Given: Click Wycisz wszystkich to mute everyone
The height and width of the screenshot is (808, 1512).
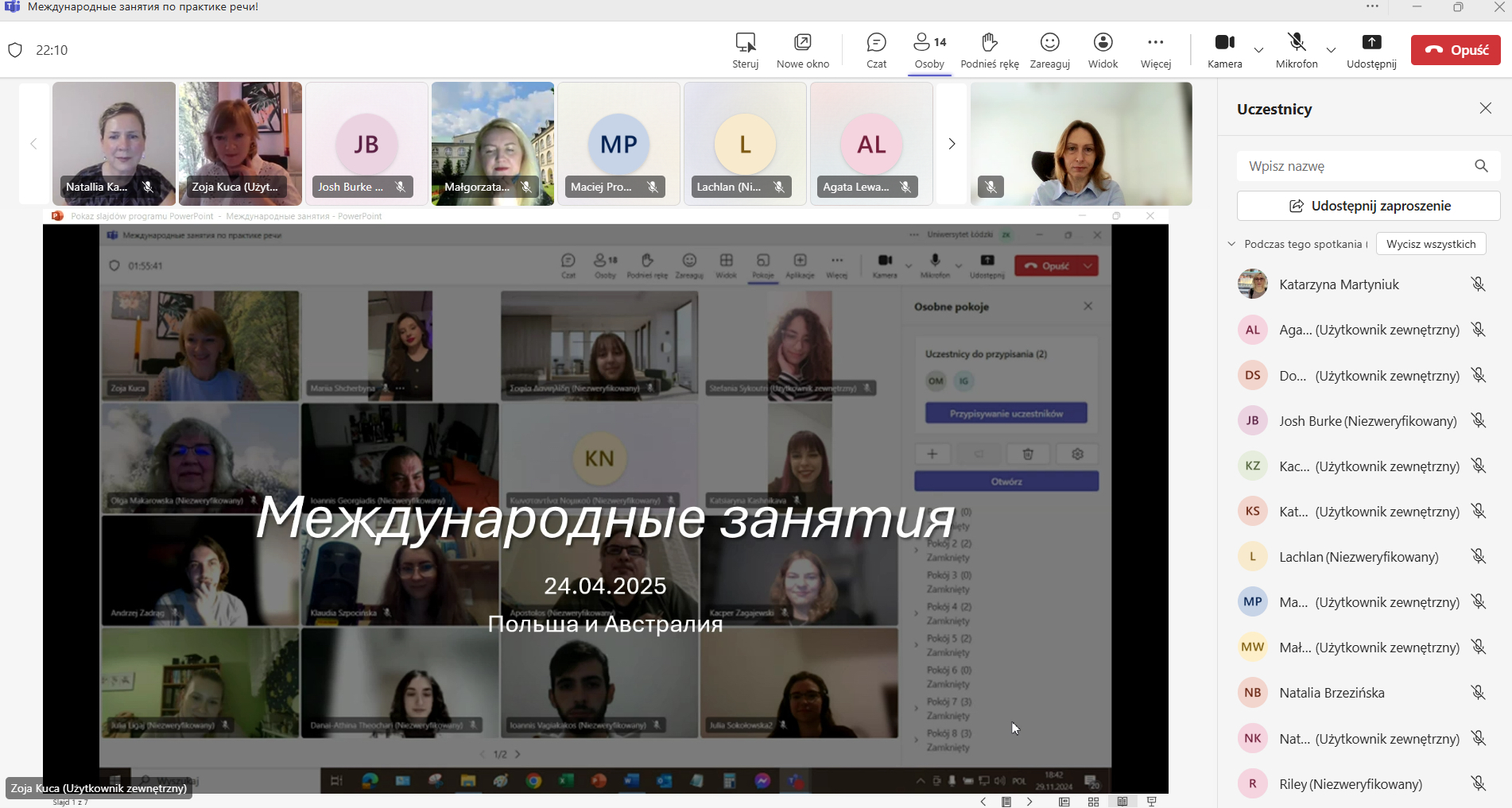Looking at the screenshot, I should click(x=1431, y=244).
